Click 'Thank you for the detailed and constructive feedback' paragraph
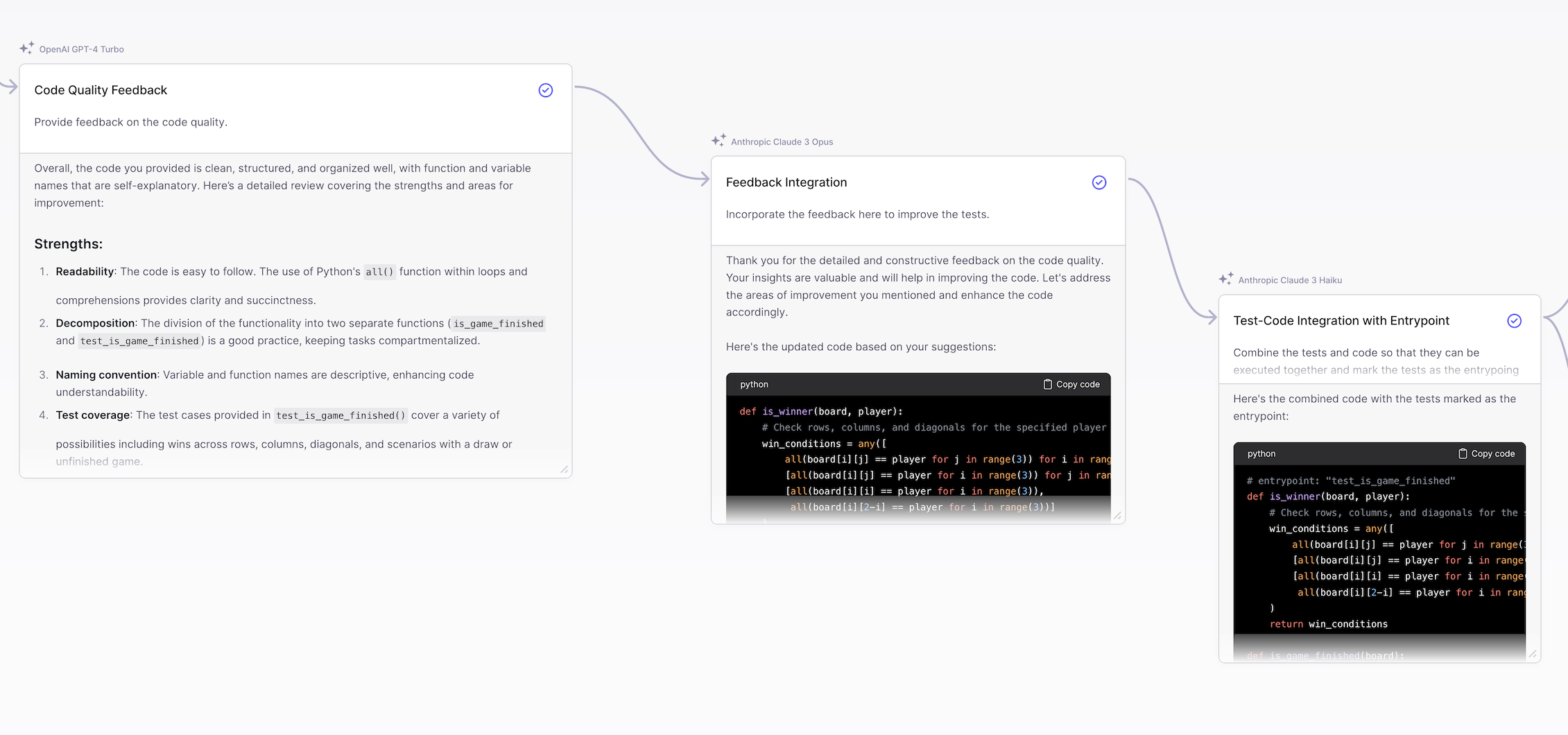The width and height of the screenshot is (1568, 735). pos(918,286)
